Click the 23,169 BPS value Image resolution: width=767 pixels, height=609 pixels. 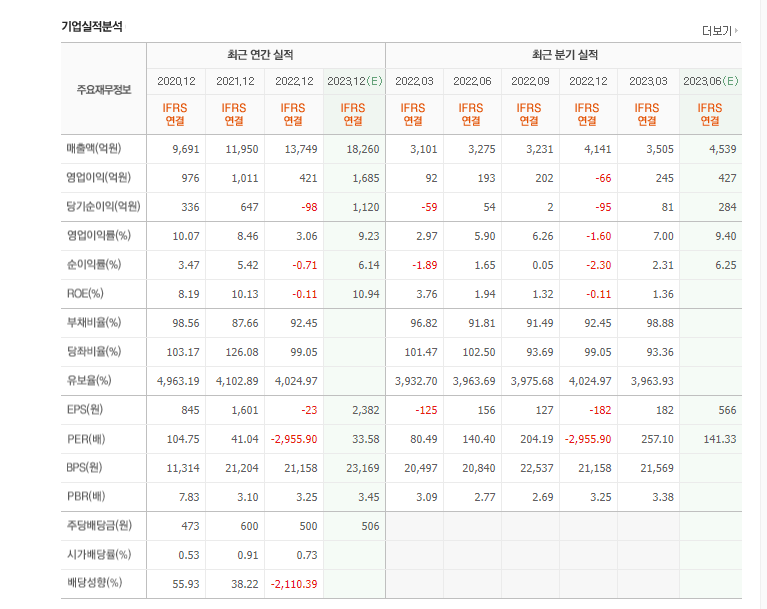click(363, 468)
